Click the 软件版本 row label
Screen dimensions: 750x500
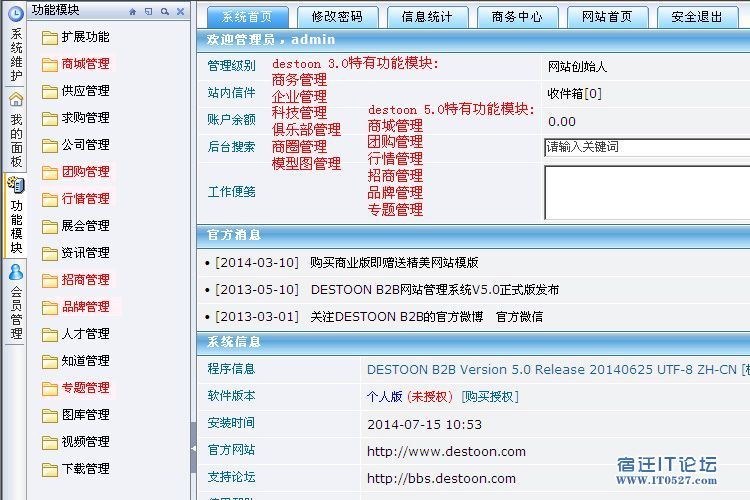pos(232,396)
